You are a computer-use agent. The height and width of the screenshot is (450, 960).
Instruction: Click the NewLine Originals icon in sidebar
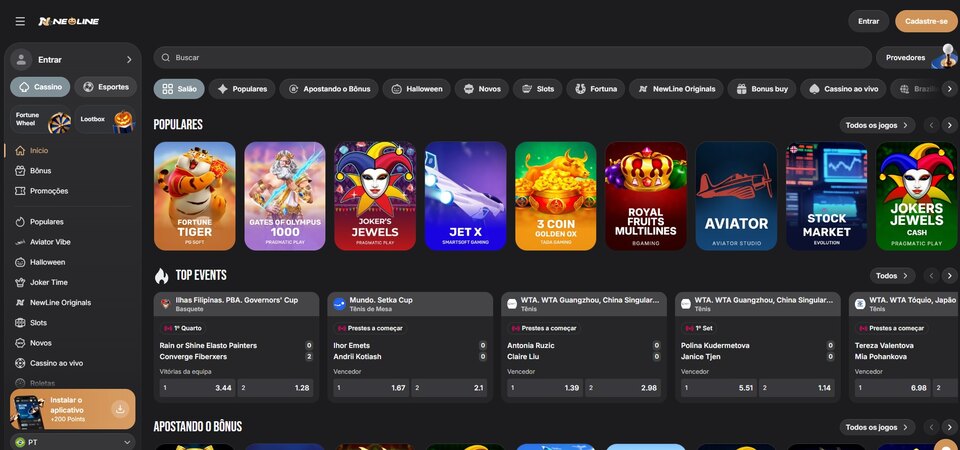[20, 302]
